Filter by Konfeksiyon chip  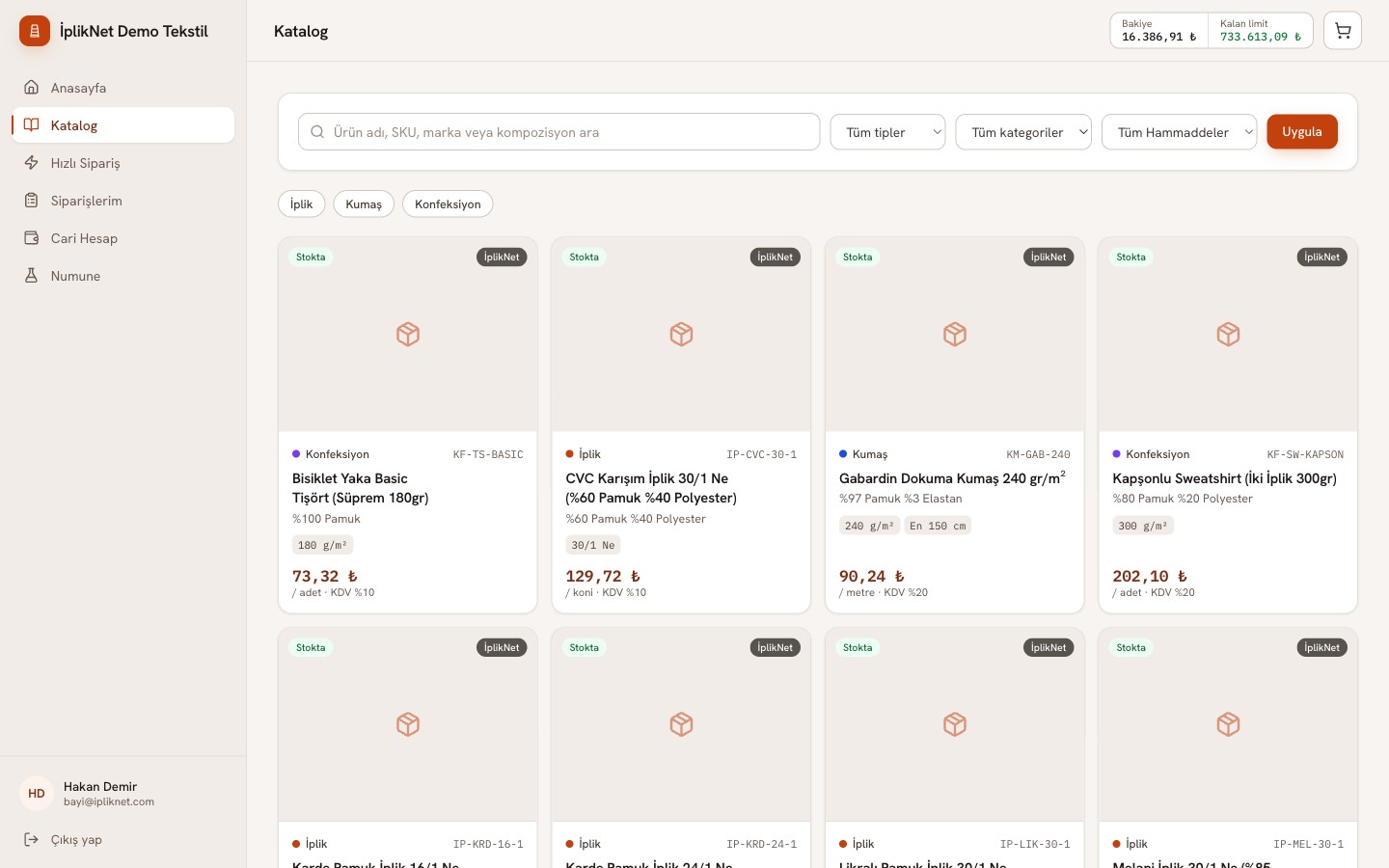pos(448,203)
